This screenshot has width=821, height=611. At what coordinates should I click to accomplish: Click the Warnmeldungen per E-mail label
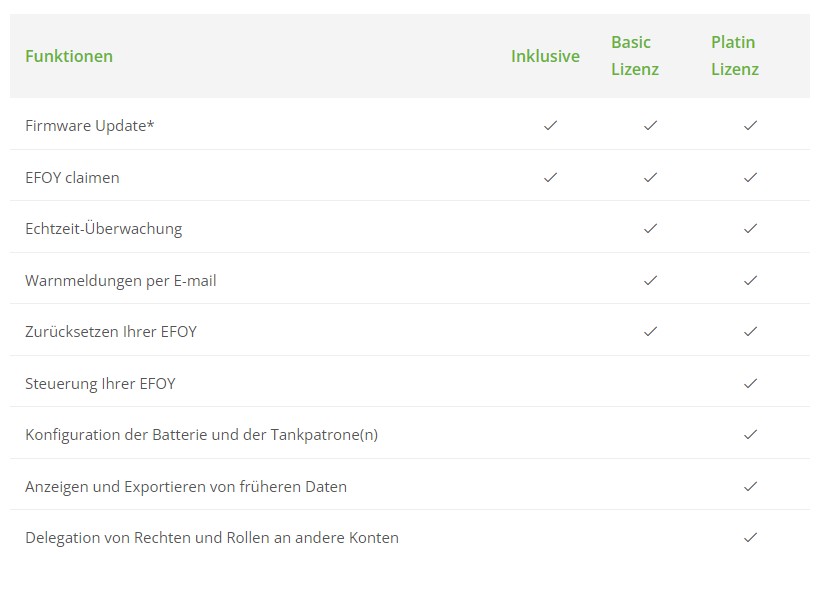pos(120,281)
